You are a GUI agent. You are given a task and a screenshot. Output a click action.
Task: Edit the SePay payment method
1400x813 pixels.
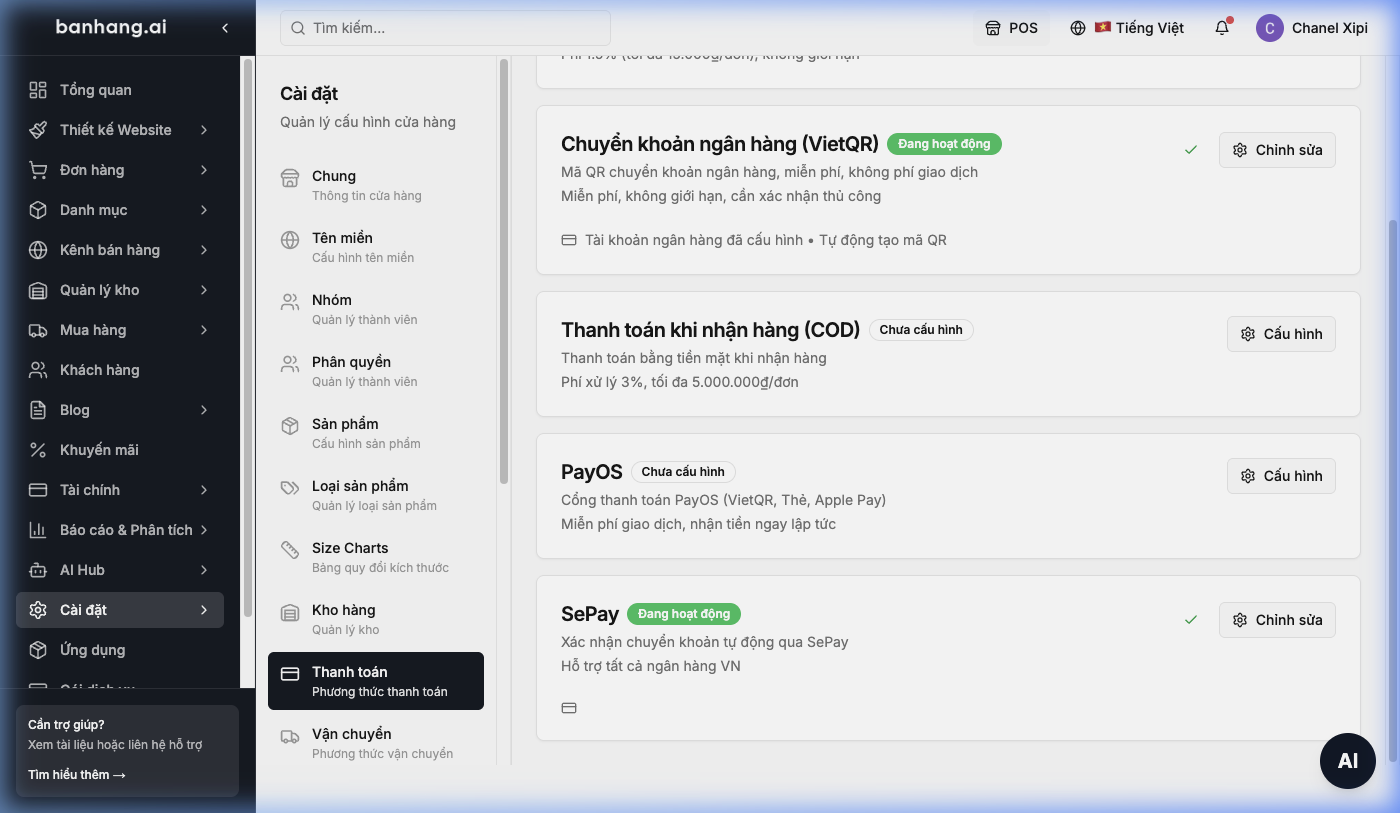point(1277,620)
